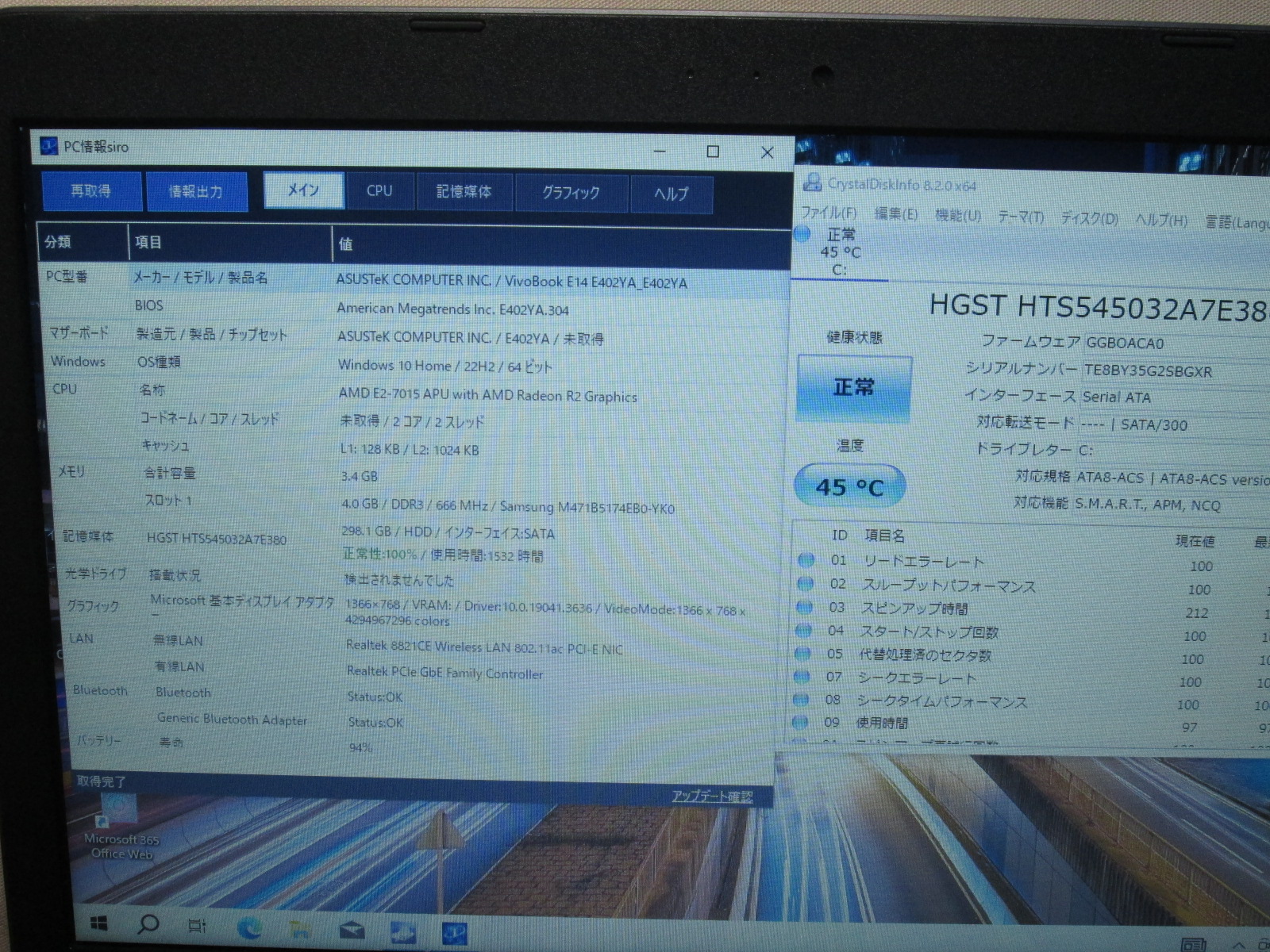Viewport: 1270px width, 952px height.
Task: Launch Microsoft Edge from the taskbar
Action: click(x=250, y=927)
